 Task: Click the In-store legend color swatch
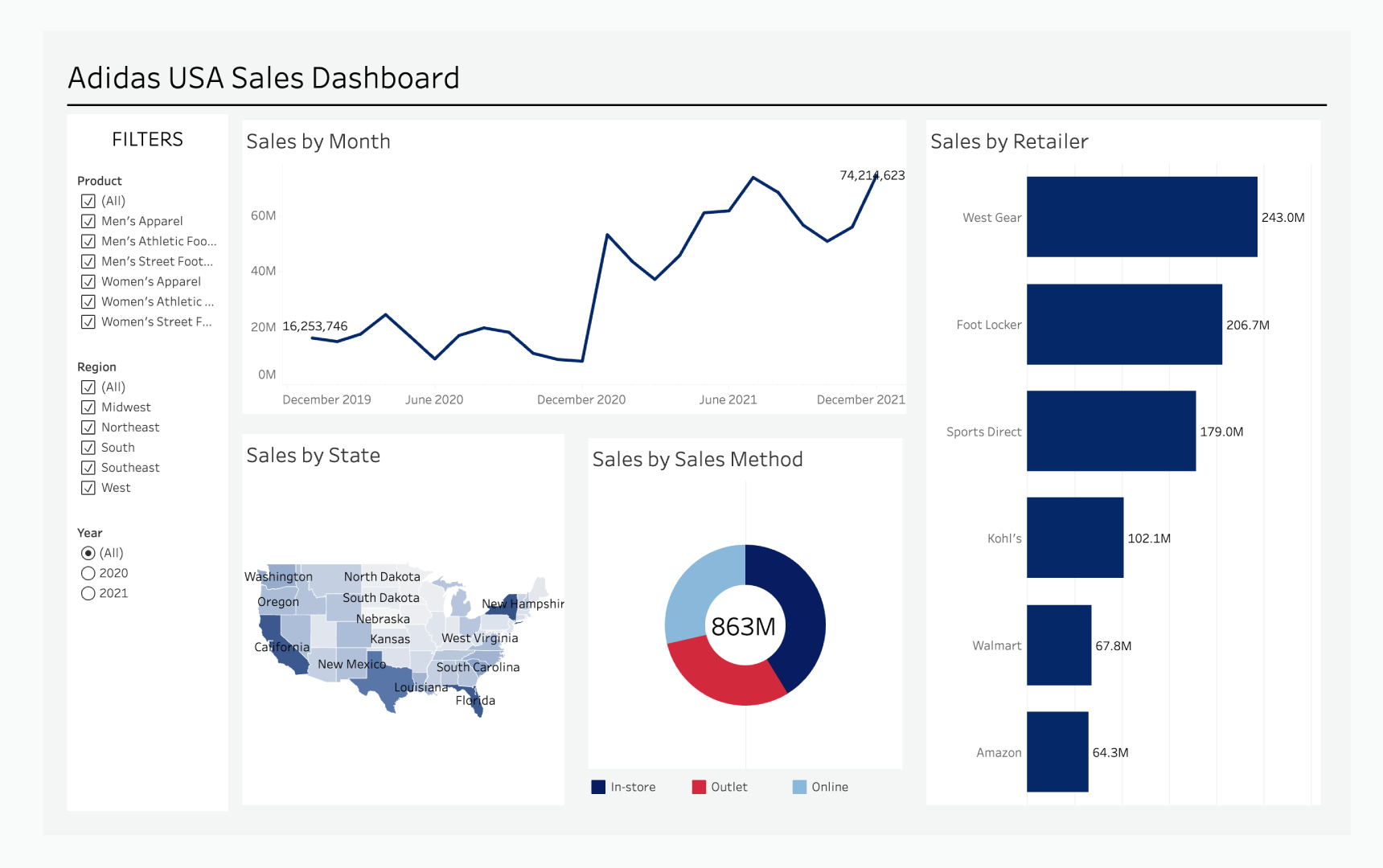pos(598,786)
